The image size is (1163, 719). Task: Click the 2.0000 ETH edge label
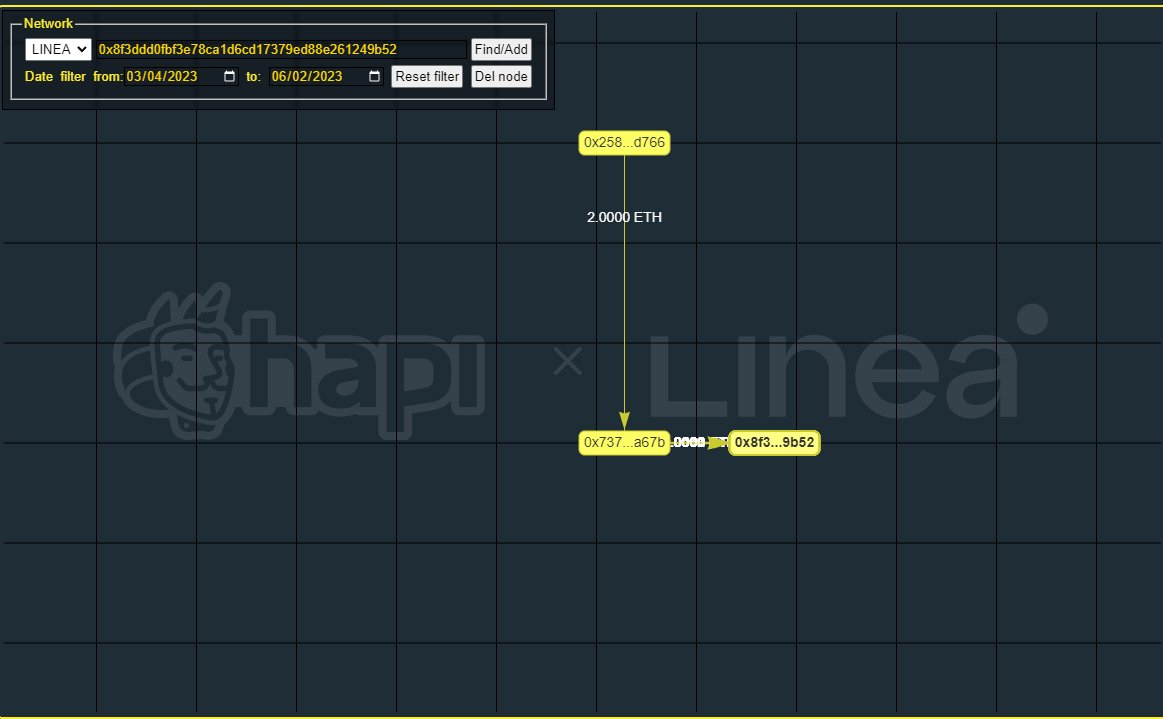coord(624,217)
